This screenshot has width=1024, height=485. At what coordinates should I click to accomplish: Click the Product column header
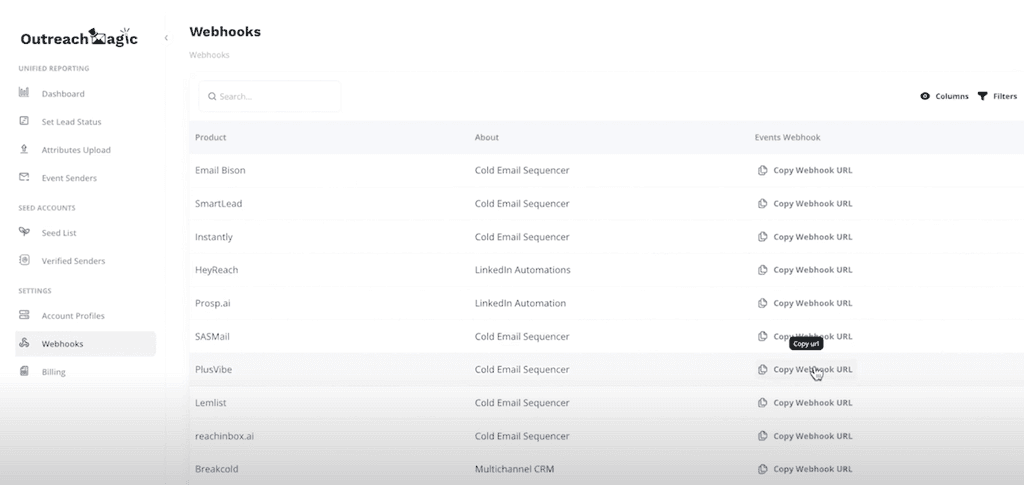click(x=210, y=137)
